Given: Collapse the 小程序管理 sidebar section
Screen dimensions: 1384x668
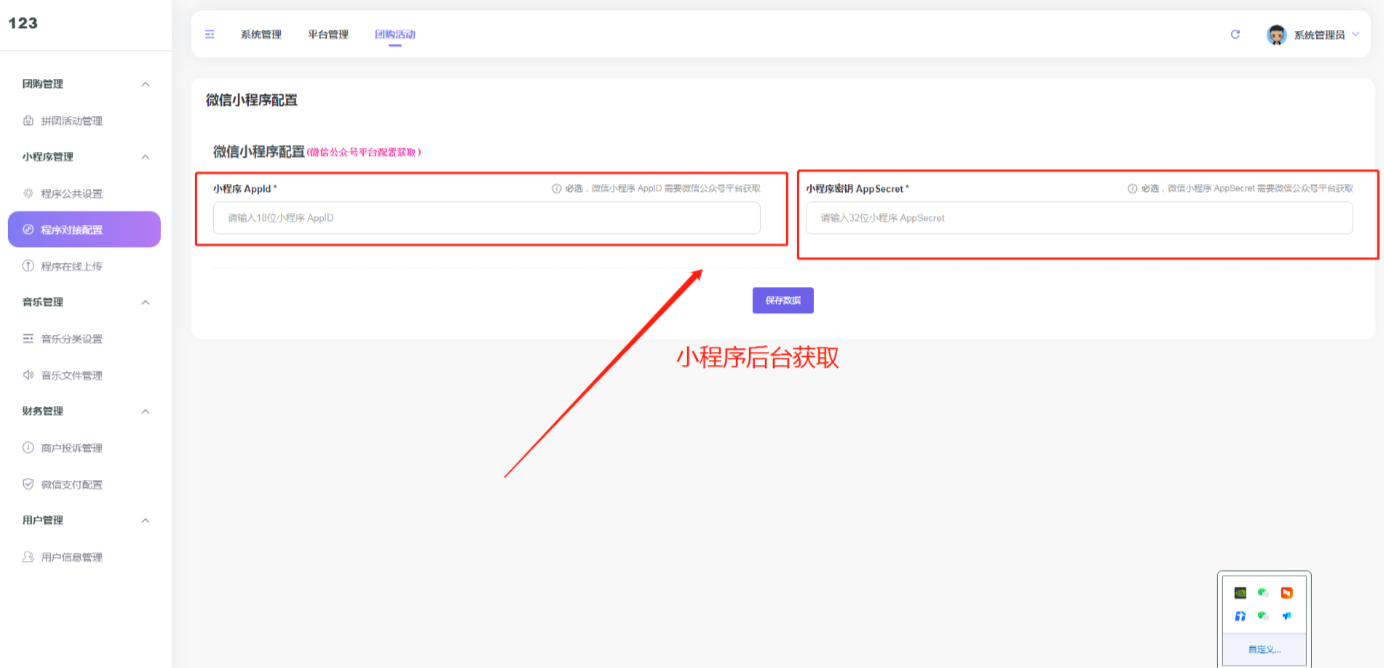Looking at the screenshot, I should pos(146,157).
